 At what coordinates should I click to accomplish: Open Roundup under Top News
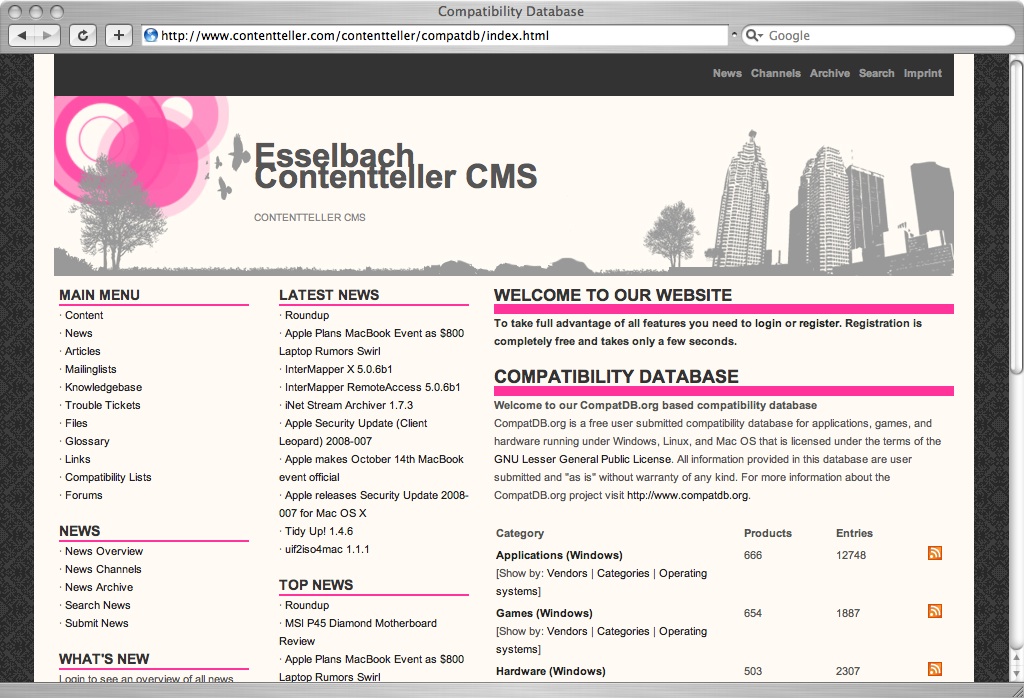(x=307, y=605)
